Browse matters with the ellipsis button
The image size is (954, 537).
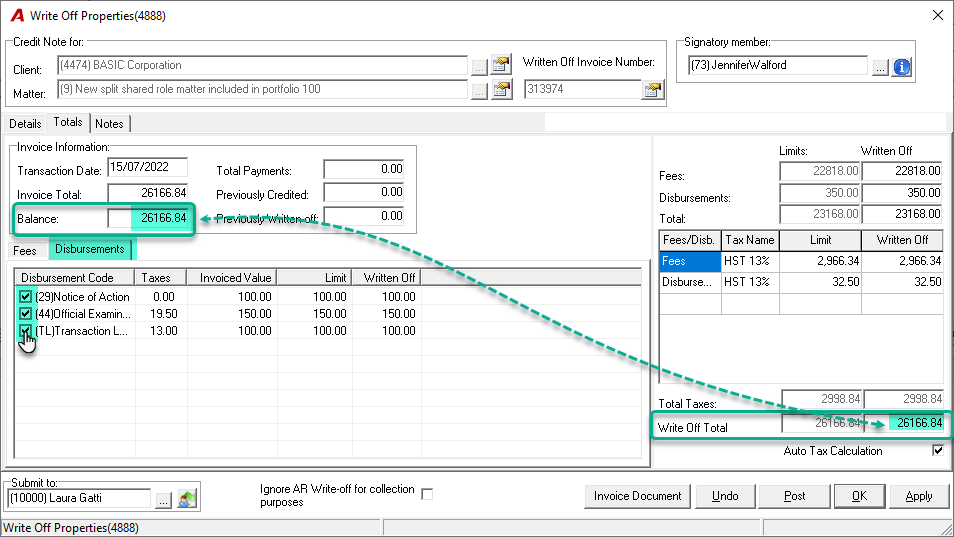[479, 91]
